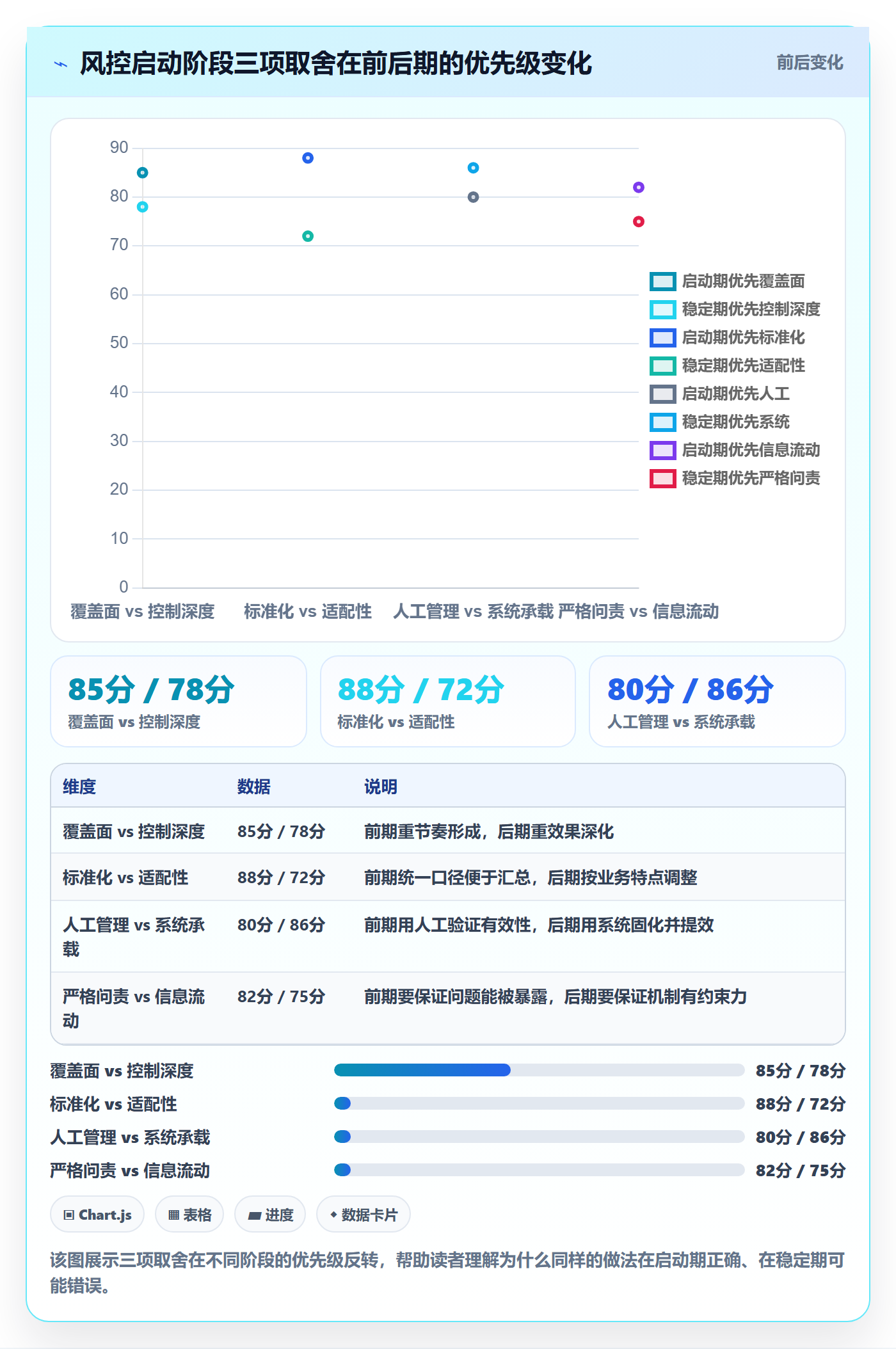896x1349 pixels.
Task: Click x-axis label 标准化 vs 适配性
Action: pos(308,611)
